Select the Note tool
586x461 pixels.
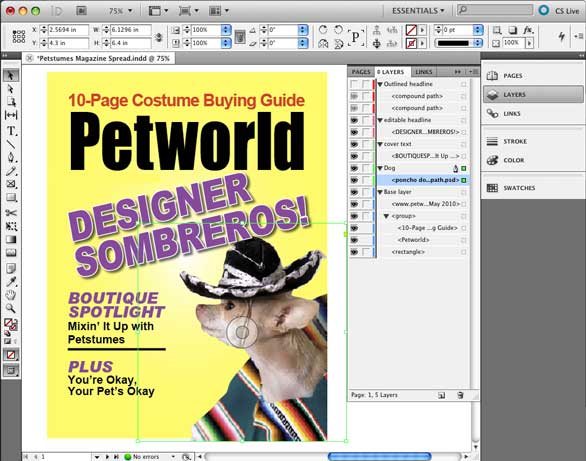[11, 268]
